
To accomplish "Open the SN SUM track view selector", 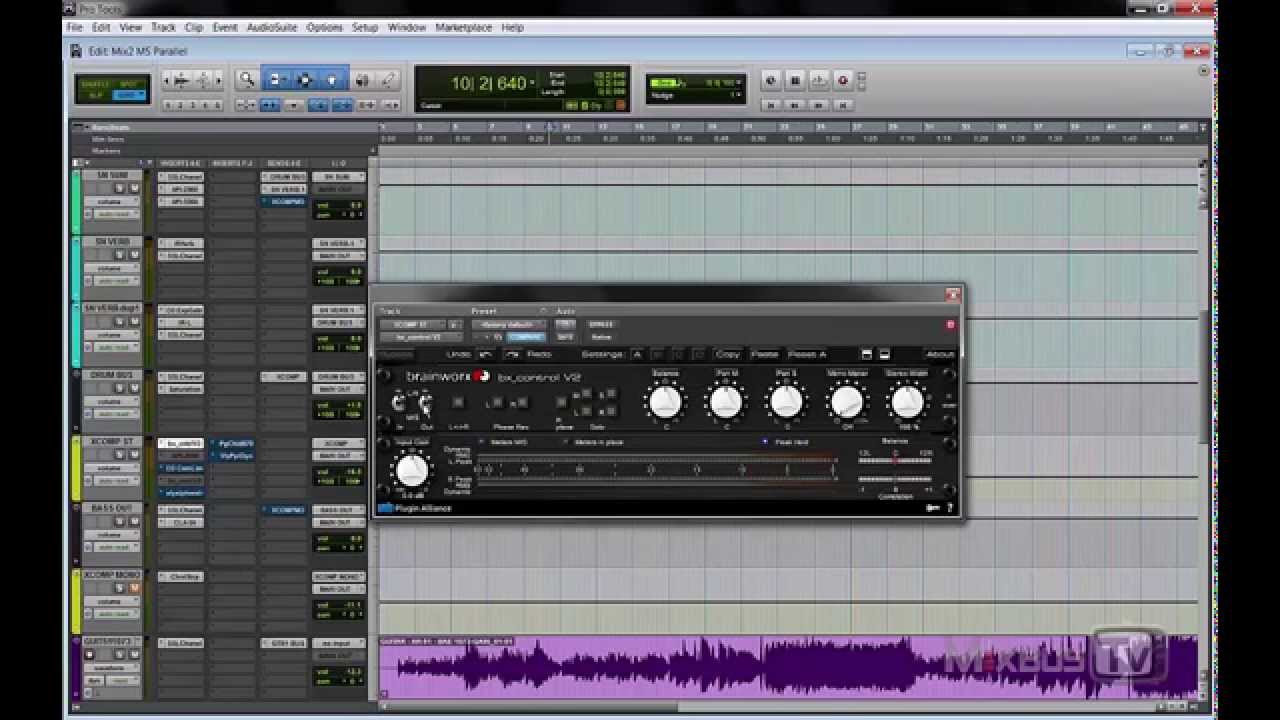I will click(x=112, y=201).
